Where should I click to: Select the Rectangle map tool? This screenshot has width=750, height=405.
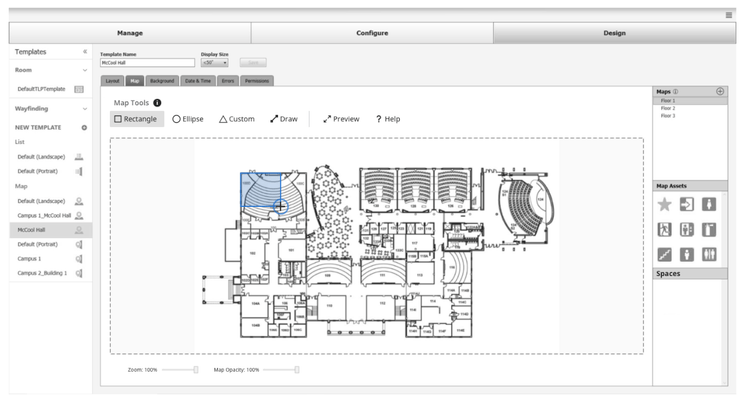(136, 119)
